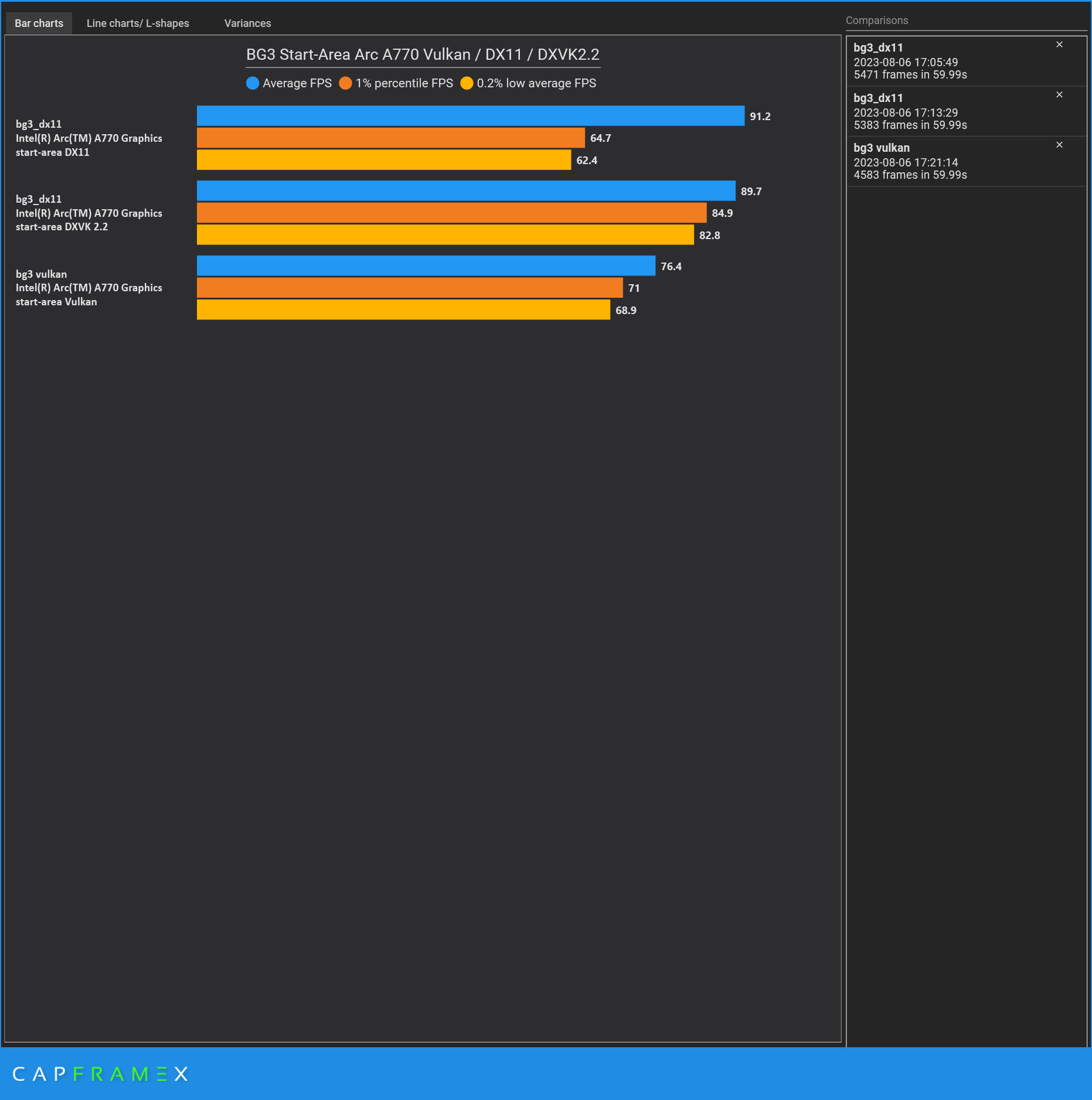Click the chart title BG3 Start-Area Arc A770
Image resolution: width=1092 pixels, height=1100 pixels.
click(x=423, y=55)
